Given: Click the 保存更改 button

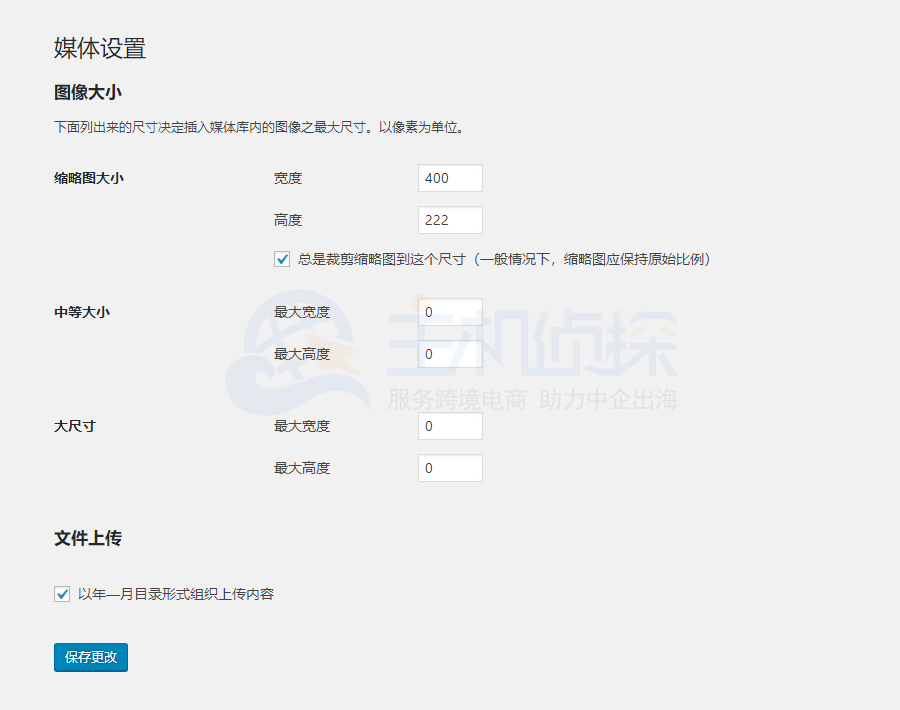Looking at the screenshot, I should point(90,657).
